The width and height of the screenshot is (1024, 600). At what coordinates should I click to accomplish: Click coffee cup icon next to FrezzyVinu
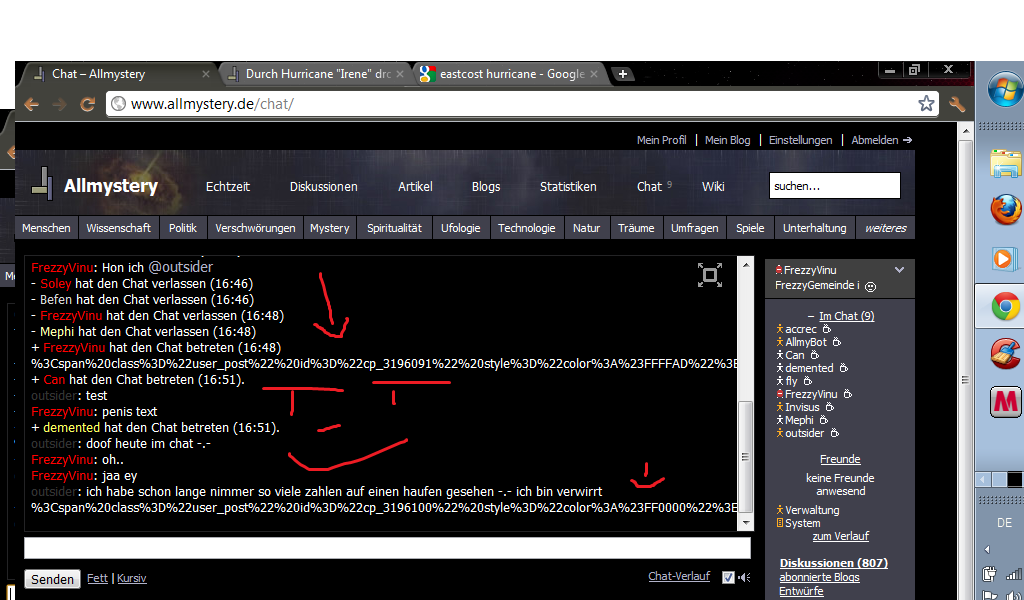pos(848,394)
